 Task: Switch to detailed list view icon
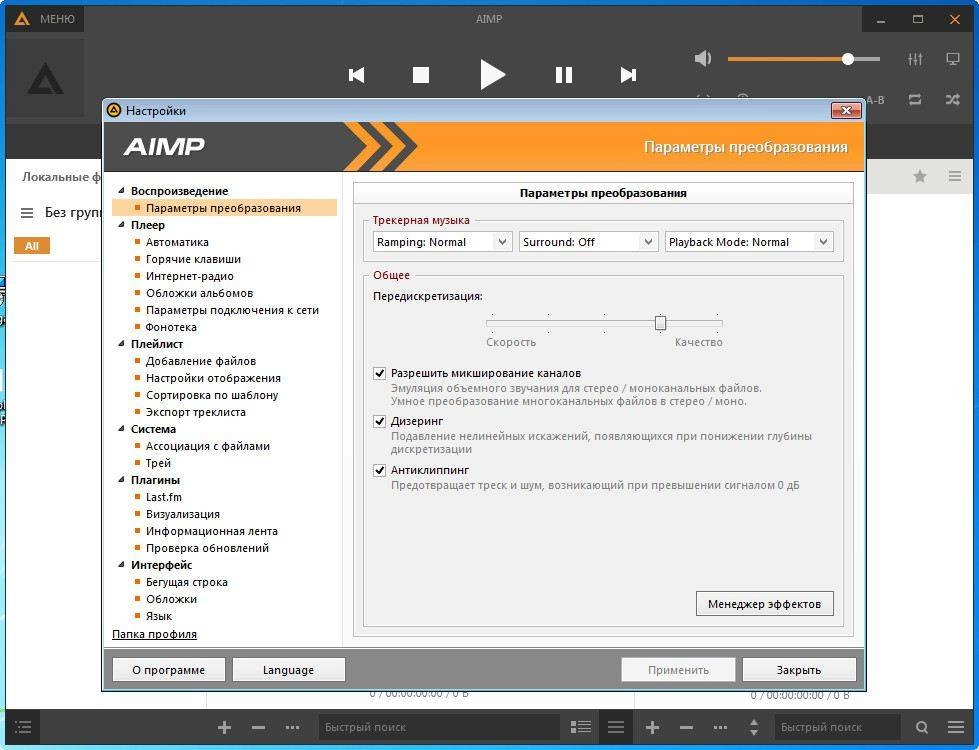coord(581,727)
